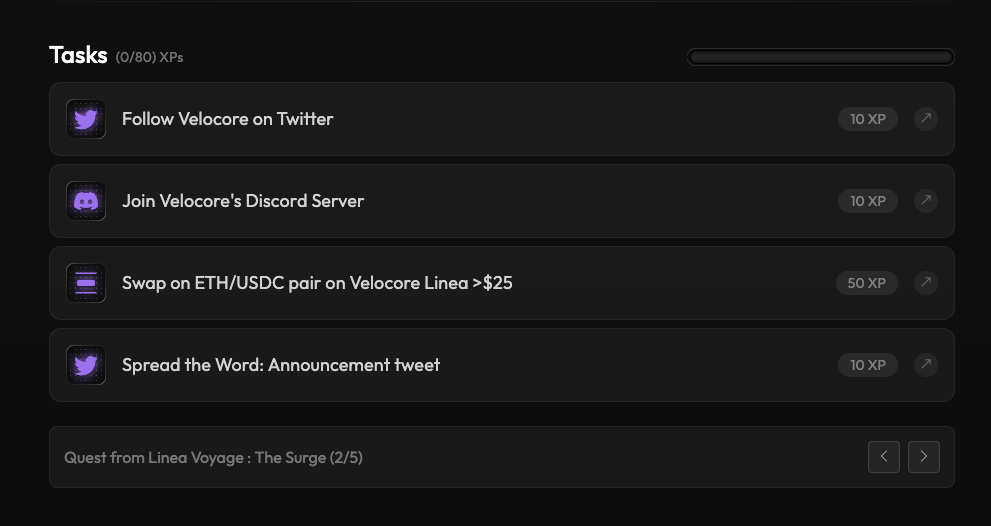This screenshot has height=526, width=991.
Task: Open external link arrow for ETH/USDC swap task
Action: [x=926, y=283]
